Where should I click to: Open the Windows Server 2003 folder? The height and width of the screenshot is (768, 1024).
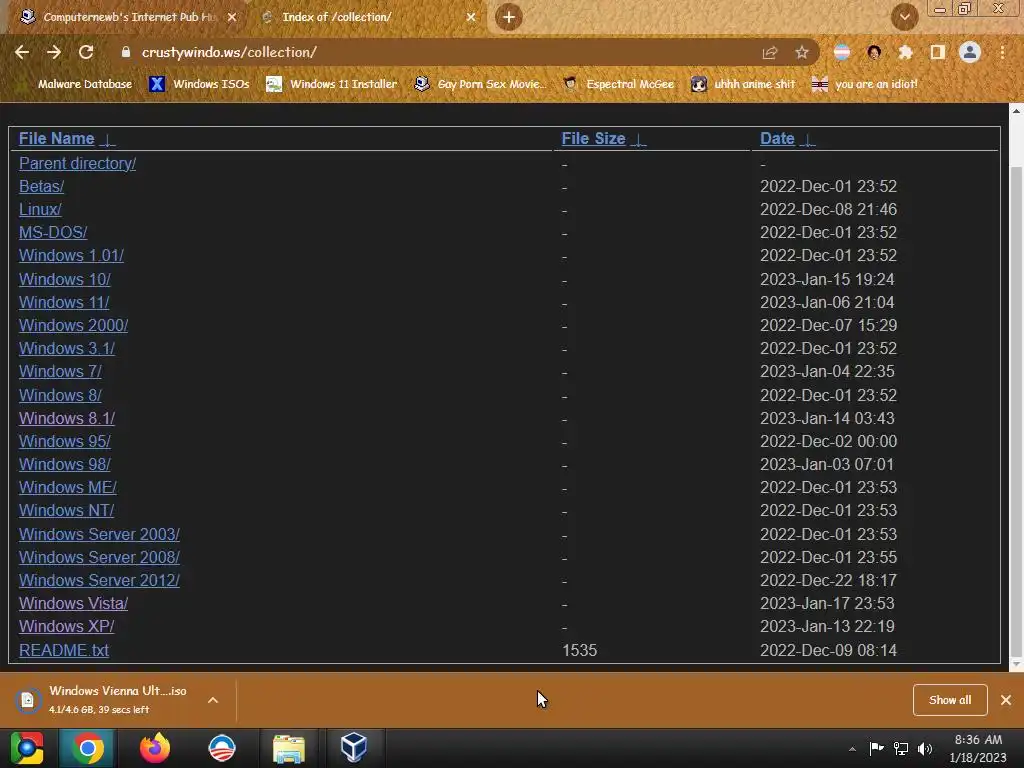point(99,534)
